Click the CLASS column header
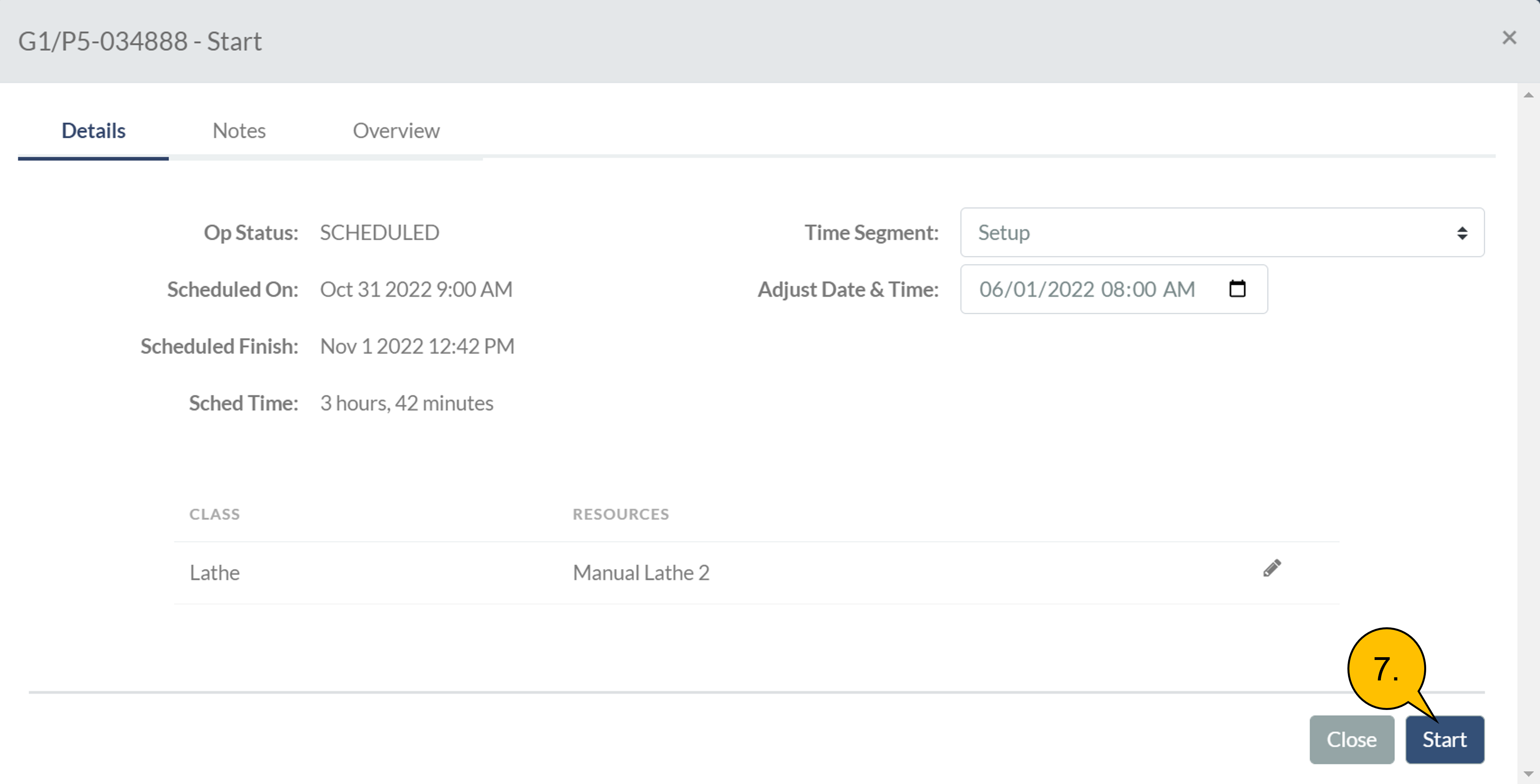Image resolution: width=1540 pixels, height=784 pixels. [x=215, y=514]
